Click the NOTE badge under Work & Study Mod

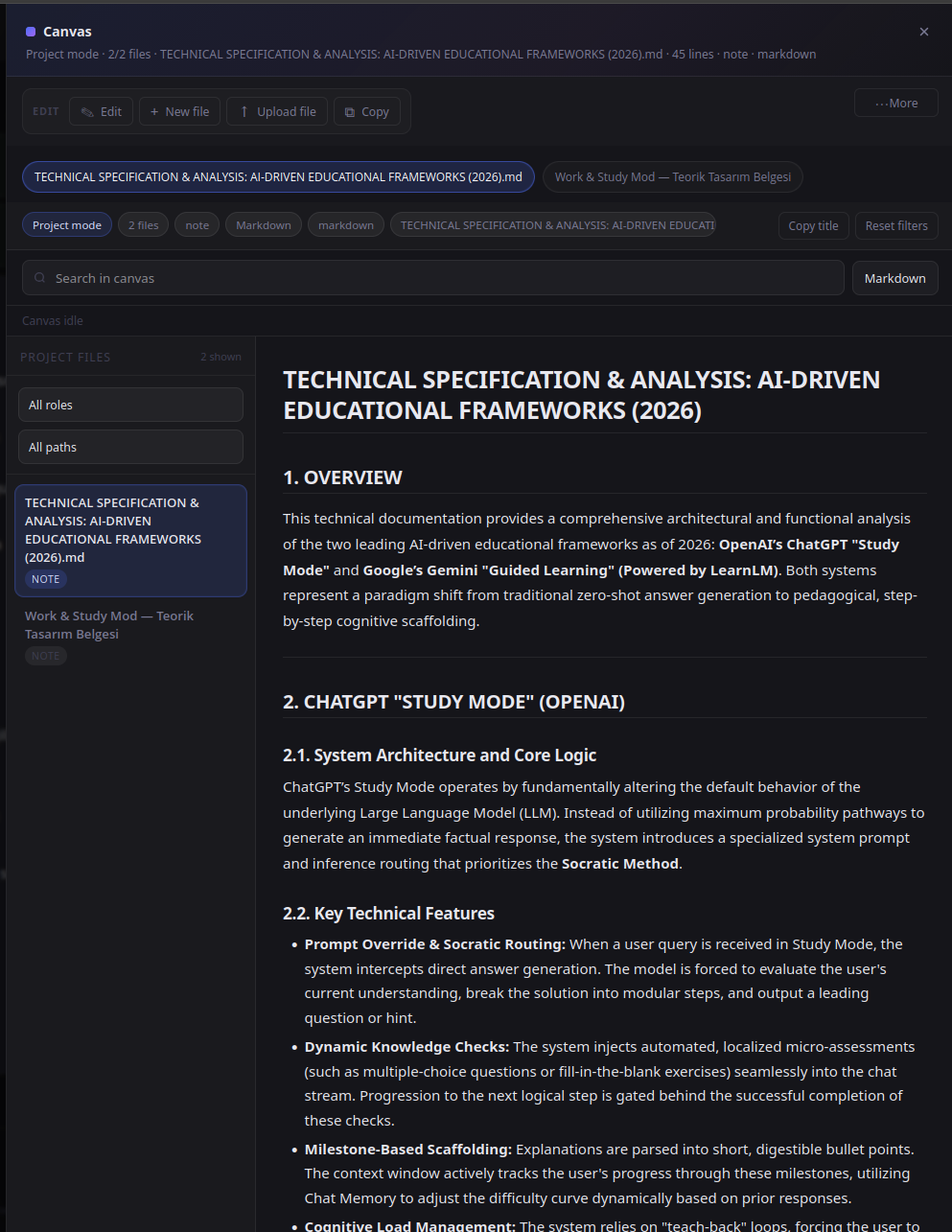[x=46, y=656]
